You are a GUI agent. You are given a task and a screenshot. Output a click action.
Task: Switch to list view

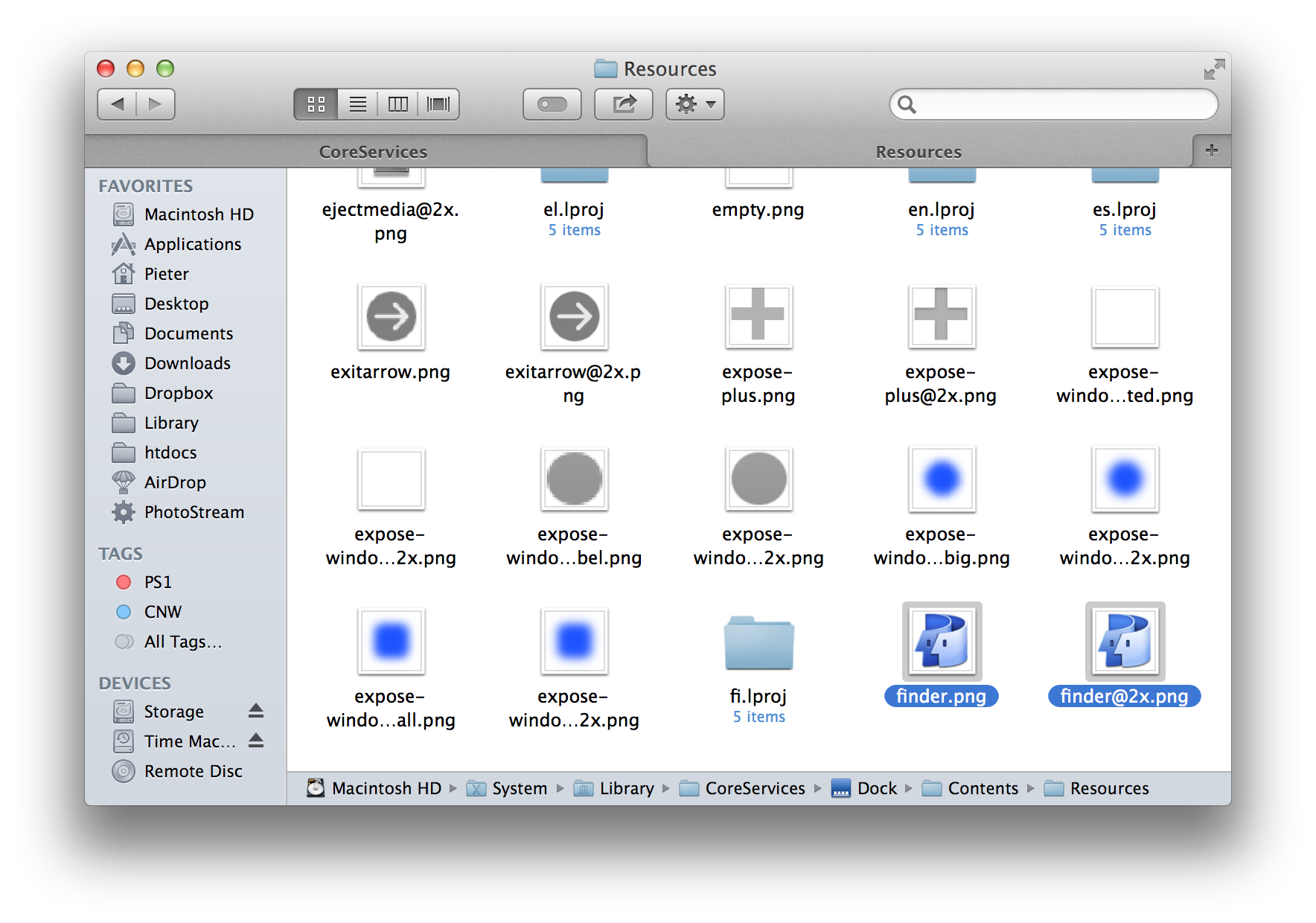click(358, 104)
